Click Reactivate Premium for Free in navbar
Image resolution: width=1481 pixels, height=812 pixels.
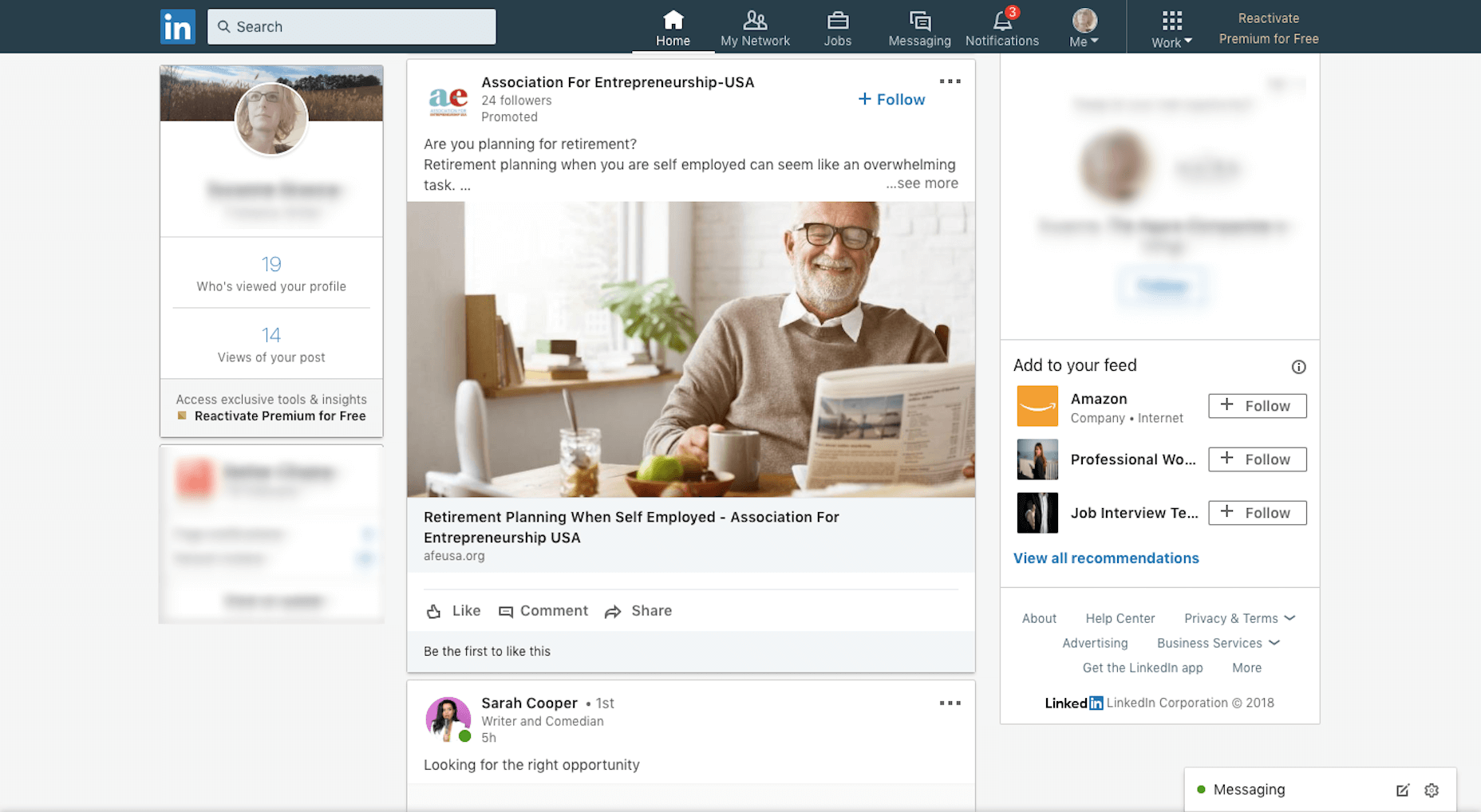(x=1269, y=28)
